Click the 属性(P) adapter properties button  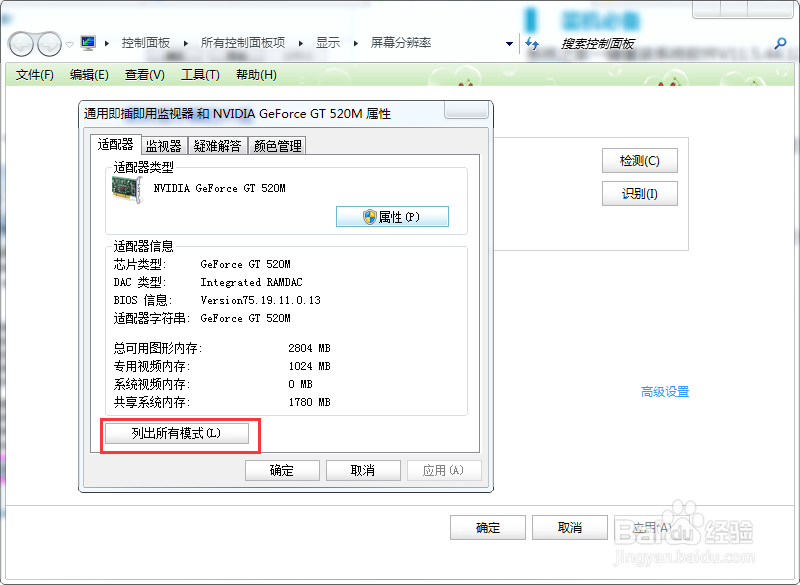point(392,217)
